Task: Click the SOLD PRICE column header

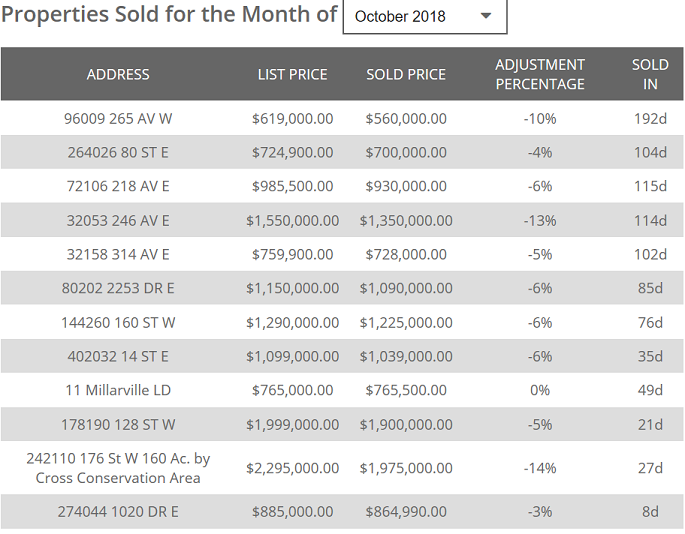Action: point(406,74)
